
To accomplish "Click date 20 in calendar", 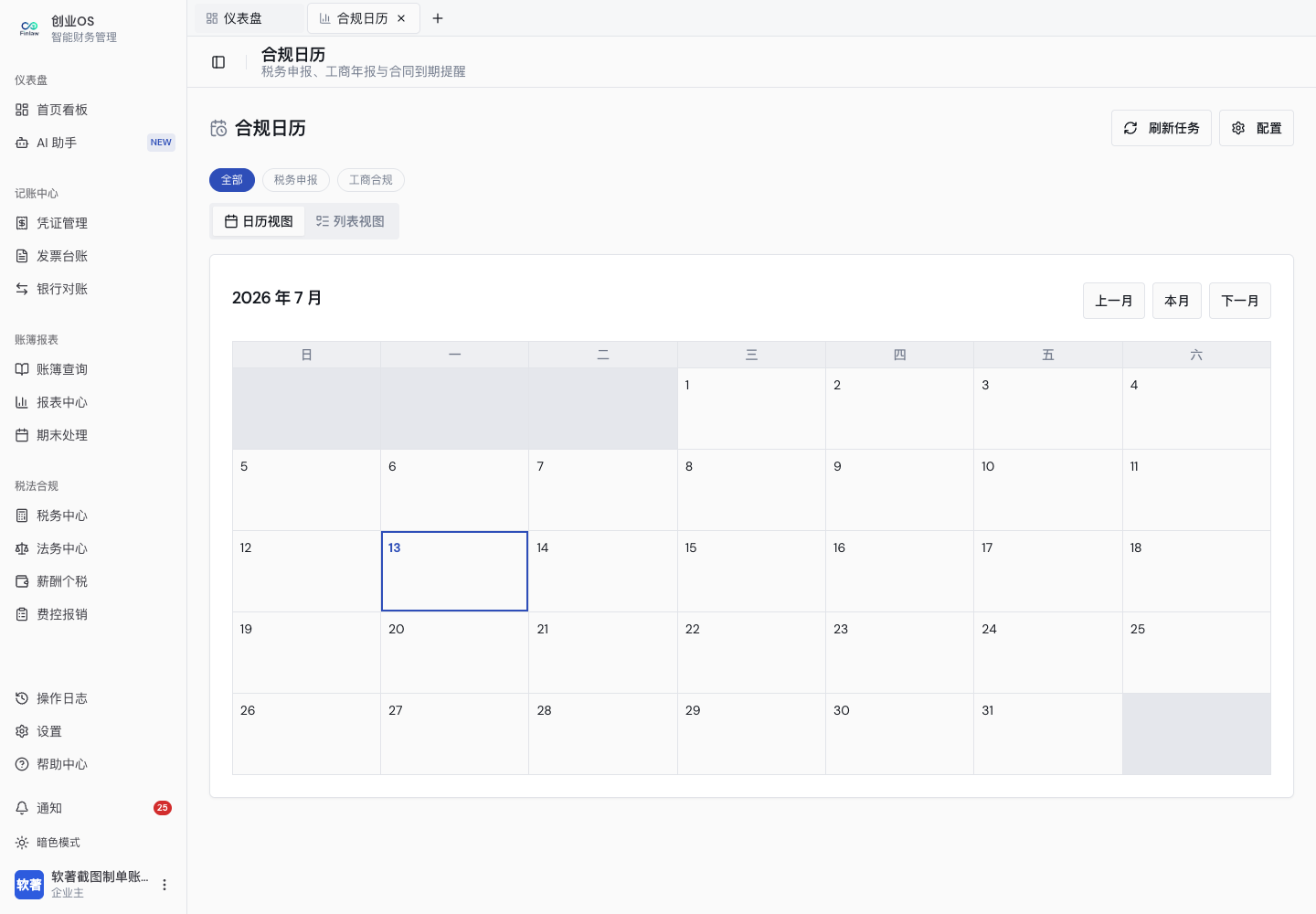I will [x=455, y=653].
